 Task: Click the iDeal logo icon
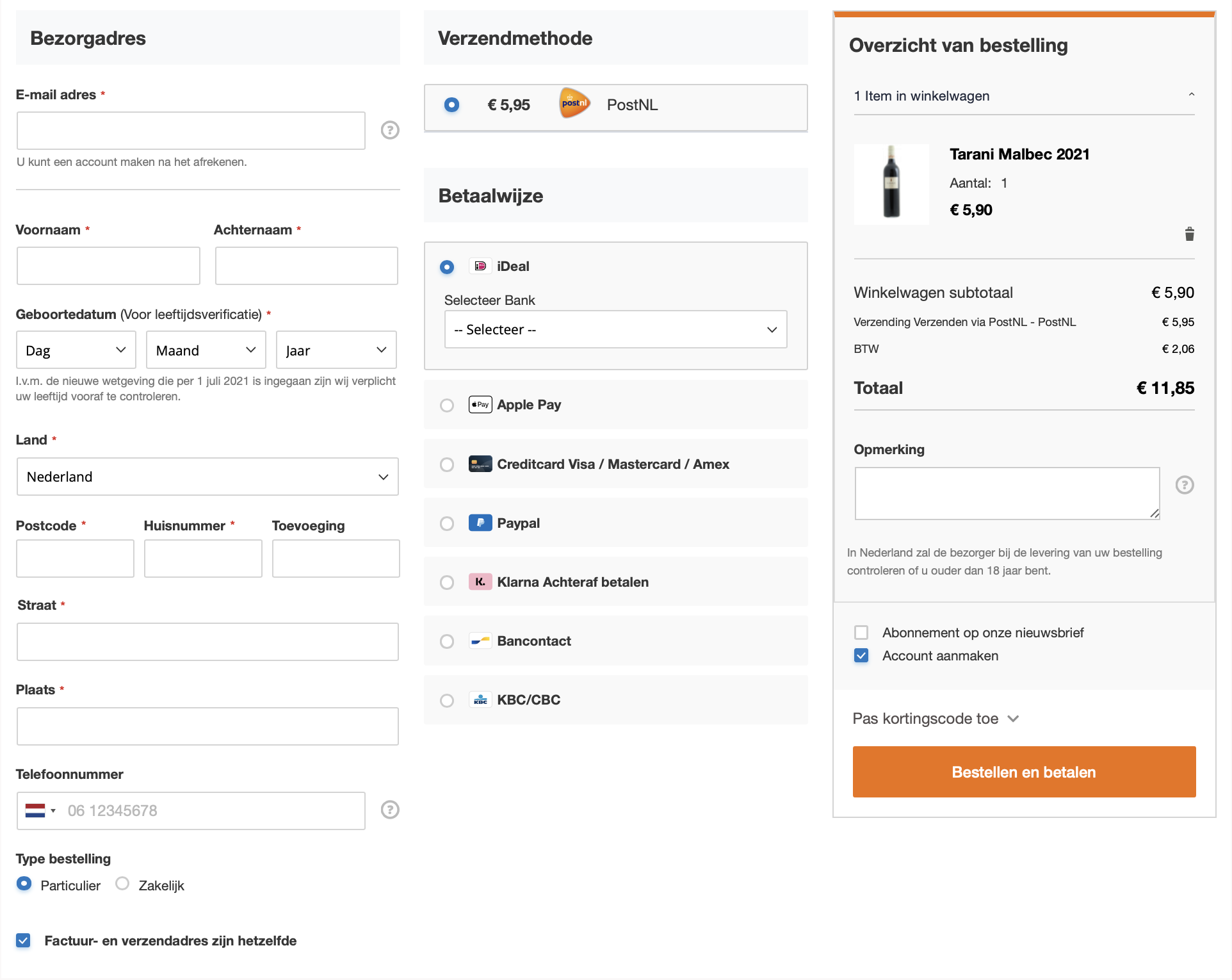coord(480,266)
